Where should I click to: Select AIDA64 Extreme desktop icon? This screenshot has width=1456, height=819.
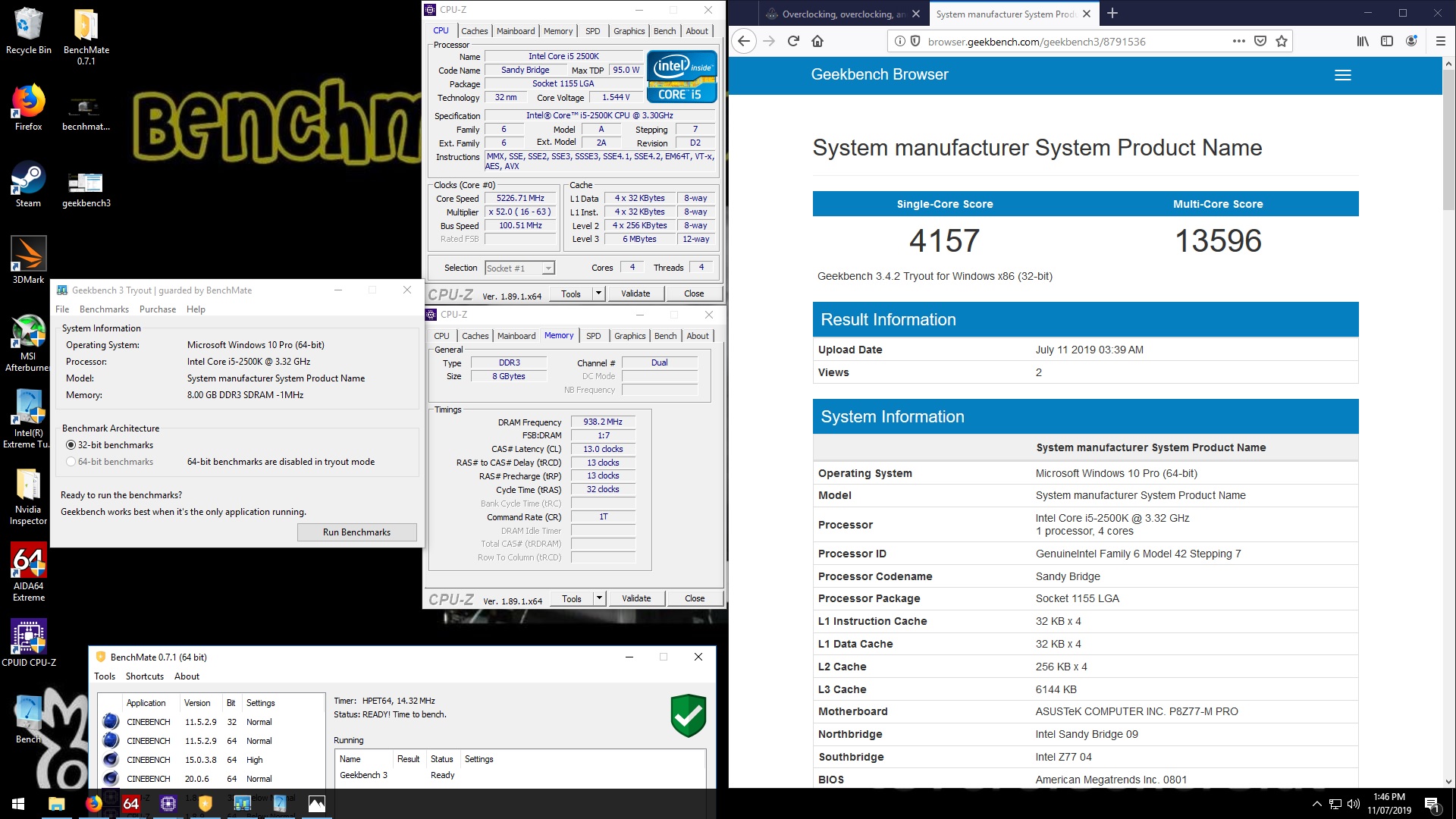click(x=28, y=573)
